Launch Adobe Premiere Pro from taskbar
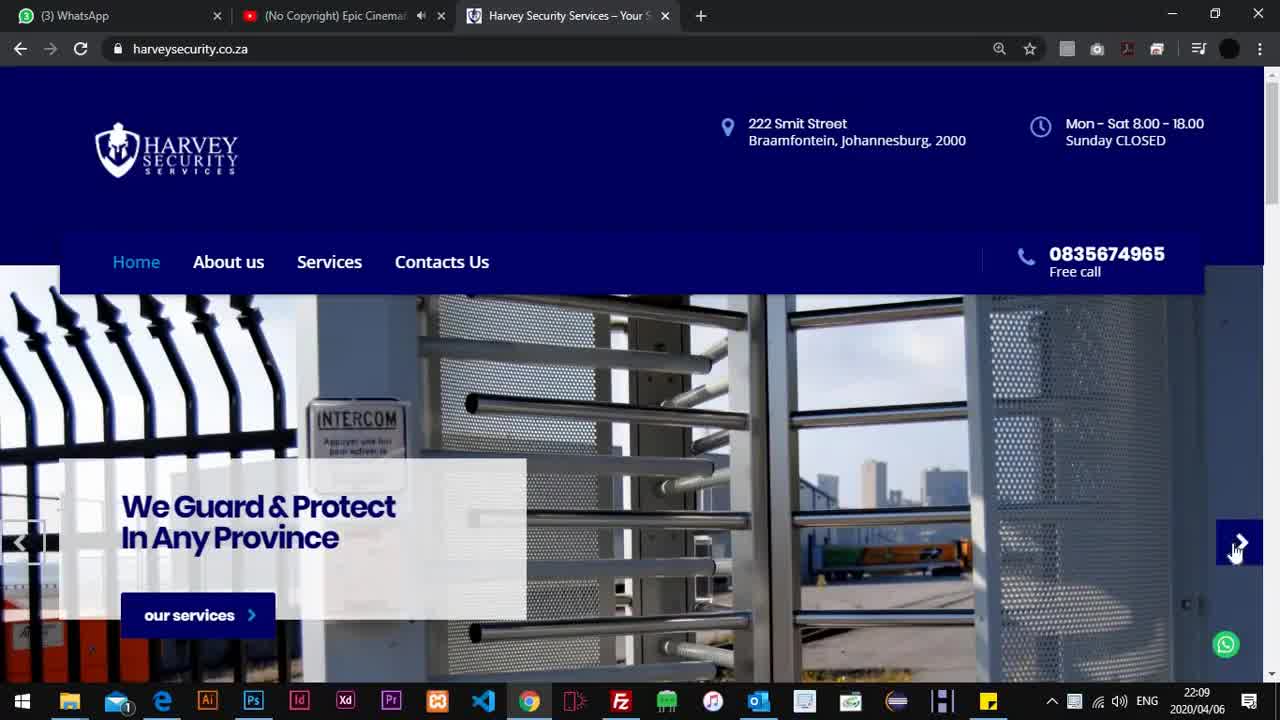1280x720 pixels. pyautogui.click(x=391, y=701)
